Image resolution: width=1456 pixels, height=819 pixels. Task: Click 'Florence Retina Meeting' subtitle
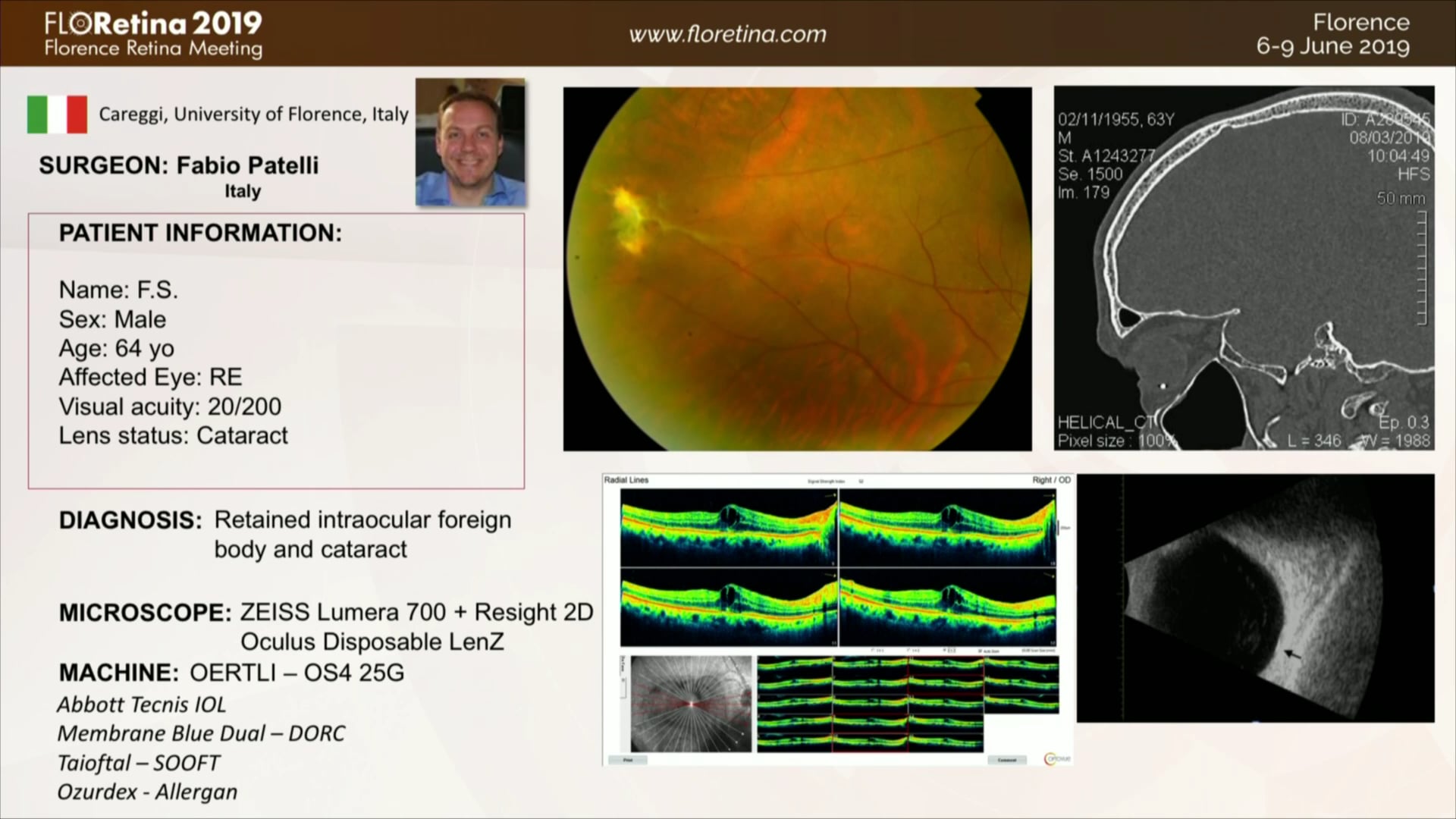click(153, 49)
